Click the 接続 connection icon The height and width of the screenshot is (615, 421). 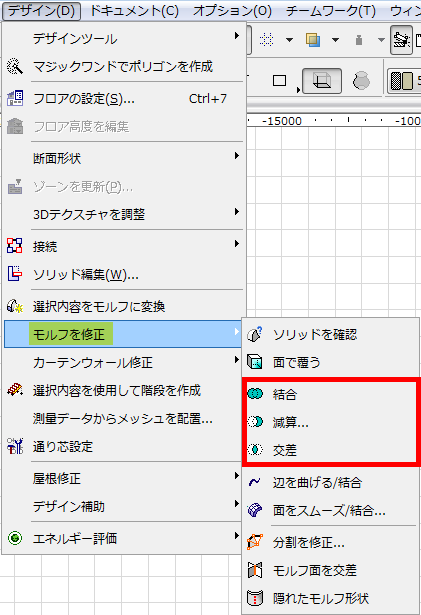click(x=15, y=246)
